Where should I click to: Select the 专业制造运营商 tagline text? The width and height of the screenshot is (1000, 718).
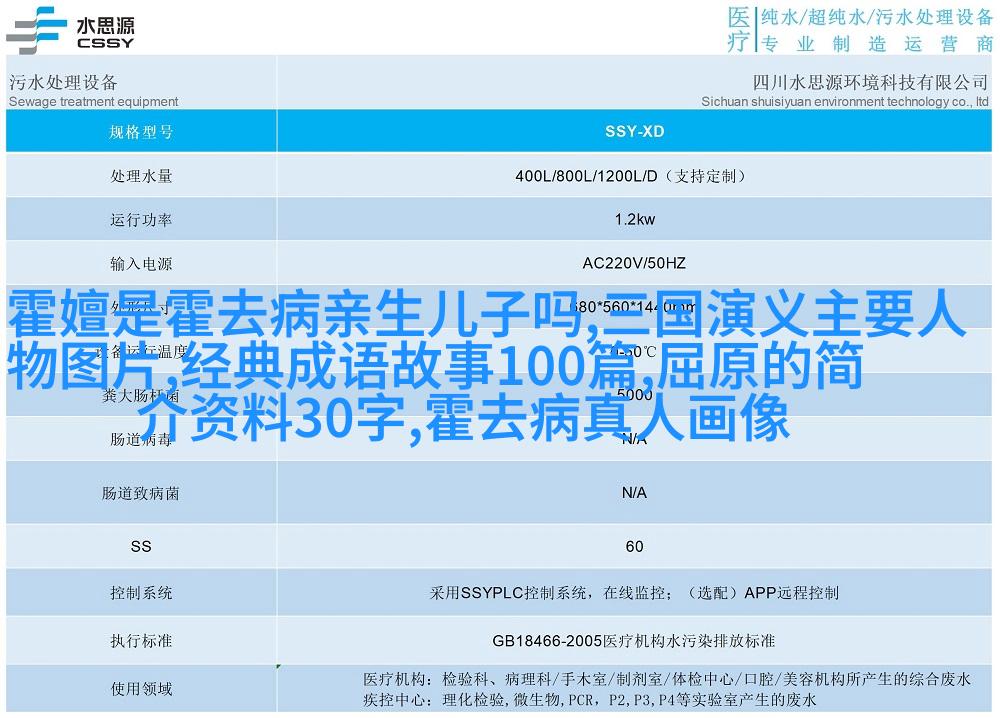coord(878,43)
